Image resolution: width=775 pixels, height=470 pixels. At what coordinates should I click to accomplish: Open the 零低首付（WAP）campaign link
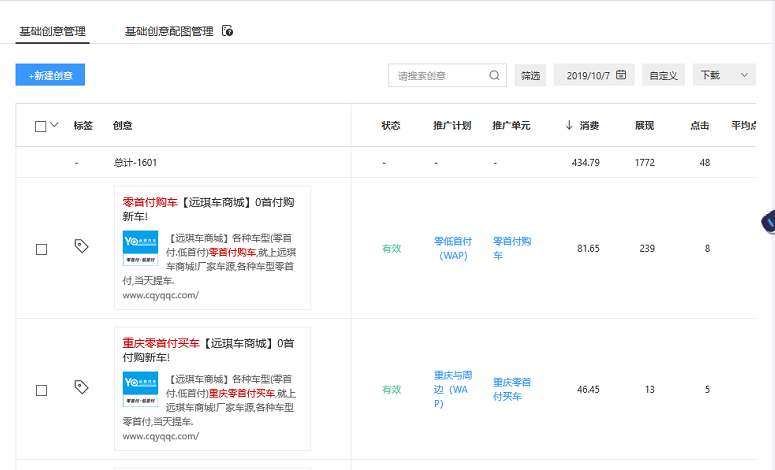[x=452, y=248]
